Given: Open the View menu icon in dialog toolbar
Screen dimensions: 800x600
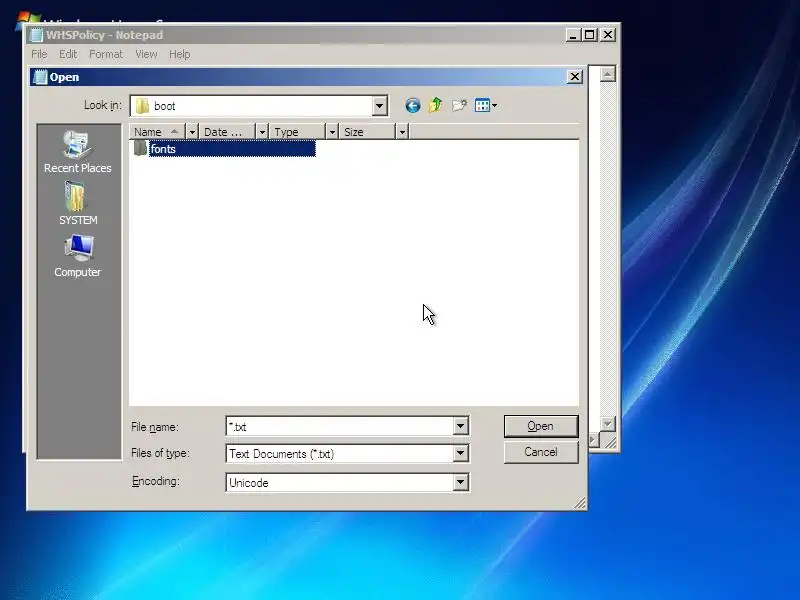Looking at the screenshot, I should coord(482,106).
